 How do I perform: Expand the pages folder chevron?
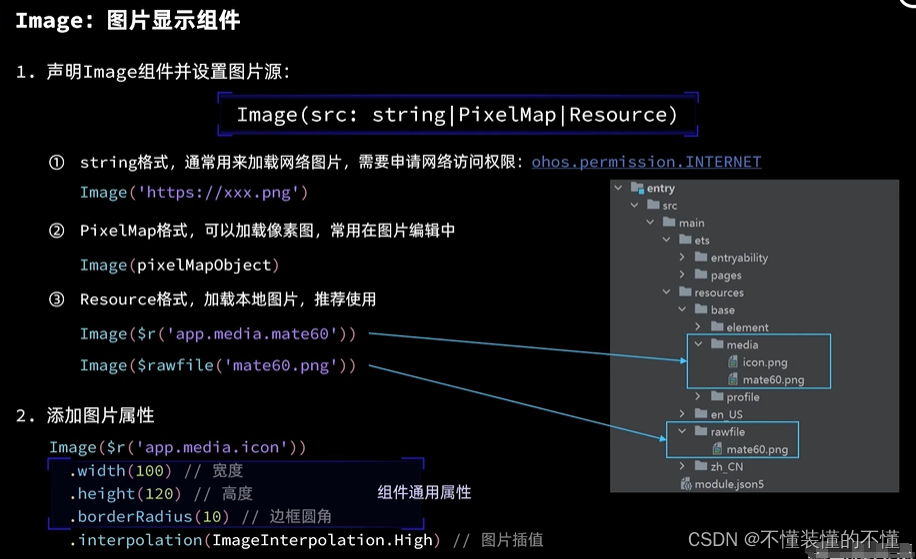click(x=682, y=275)
